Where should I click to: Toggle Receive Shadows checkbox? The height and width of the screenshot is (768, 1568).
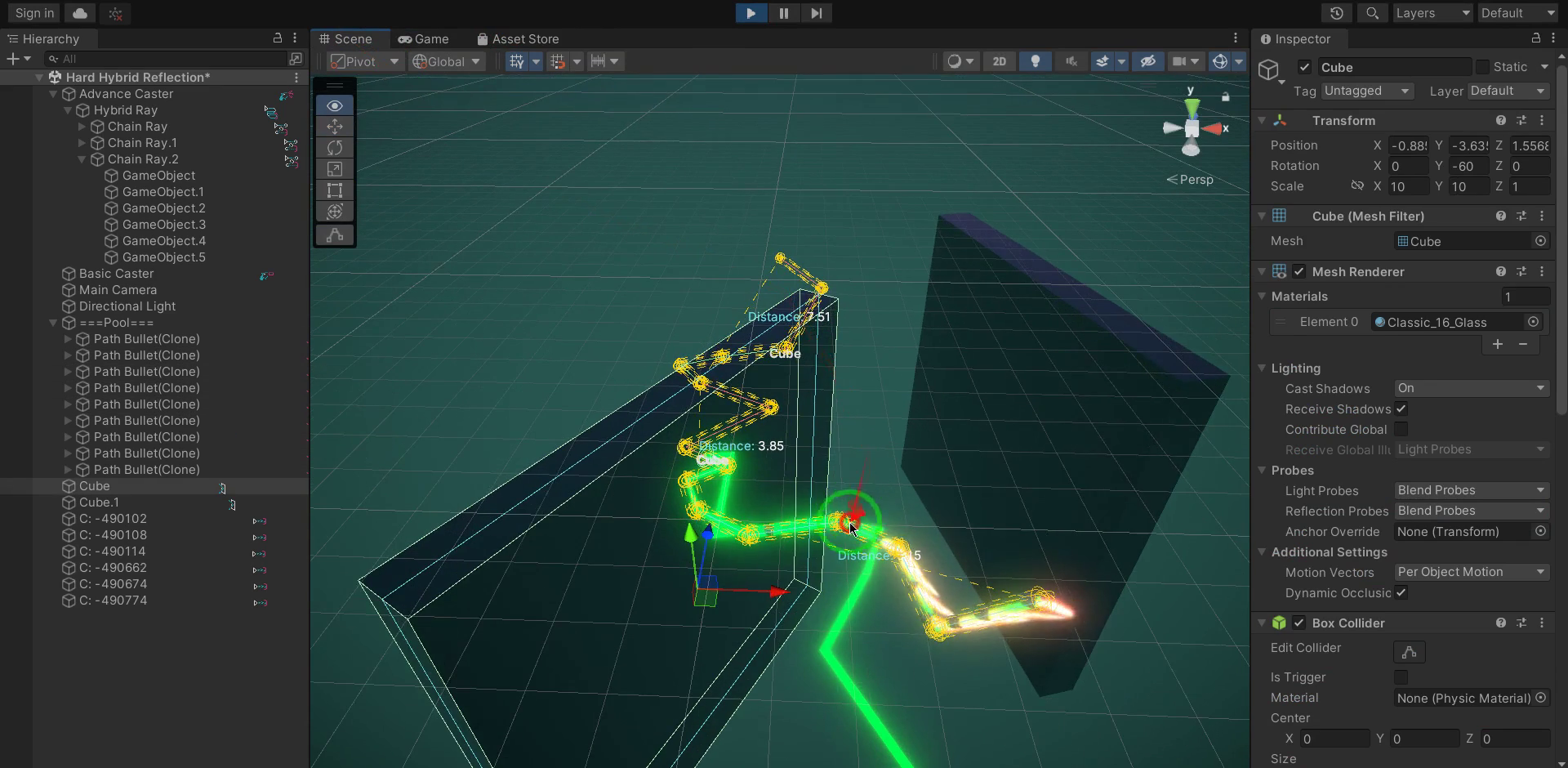coord(1401,409)
